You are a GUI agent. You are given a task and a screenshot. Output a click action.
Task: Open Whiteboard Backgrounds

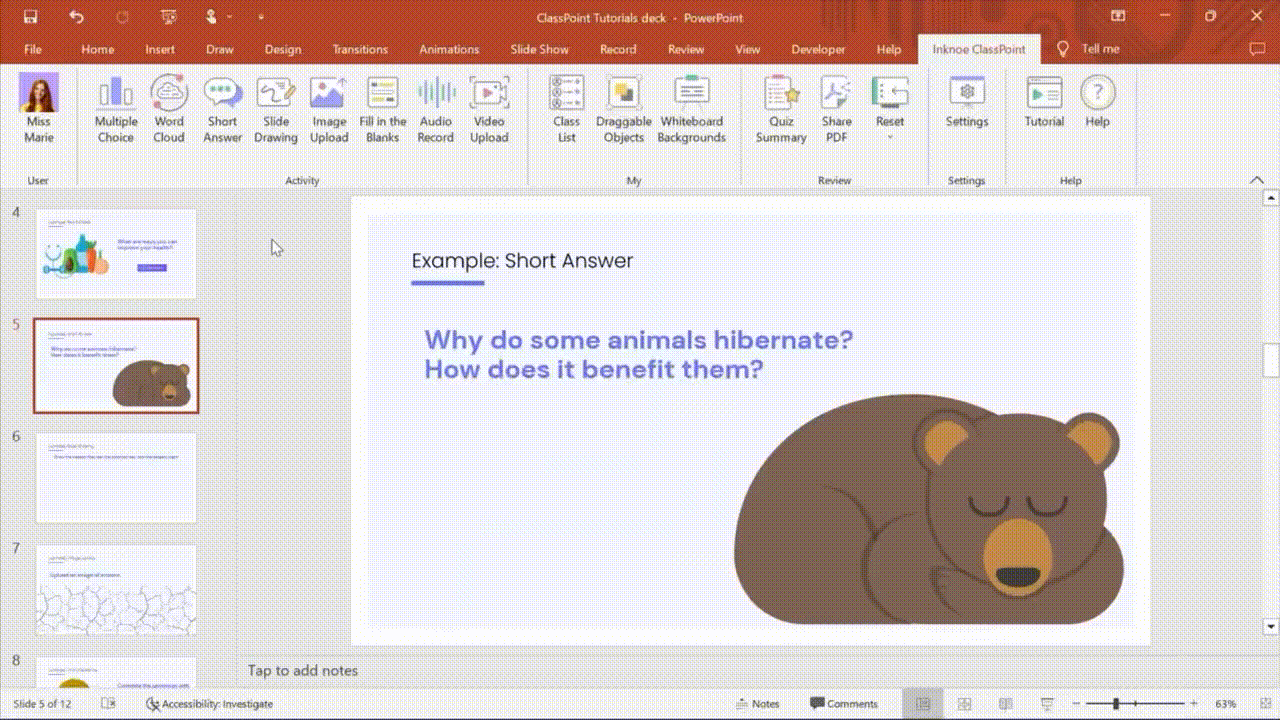click(691, 110)
